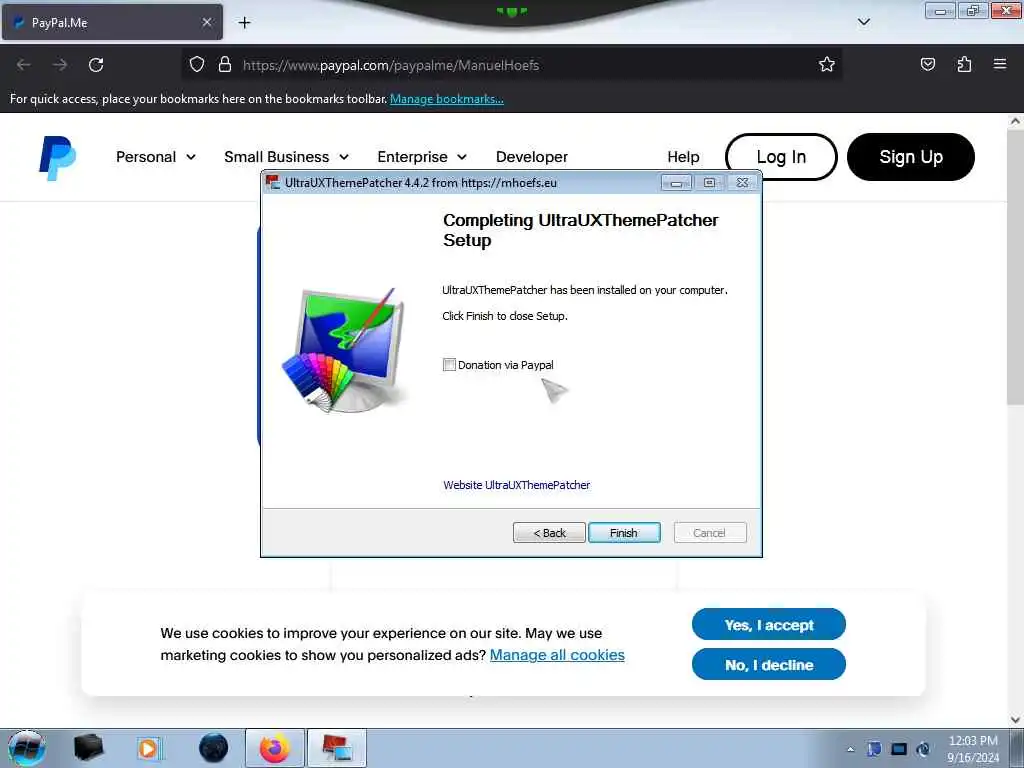Open the Manage bookmarks link
This screenshot has height=768, width=1024.
pyautogui.click(x=447, y=99)
